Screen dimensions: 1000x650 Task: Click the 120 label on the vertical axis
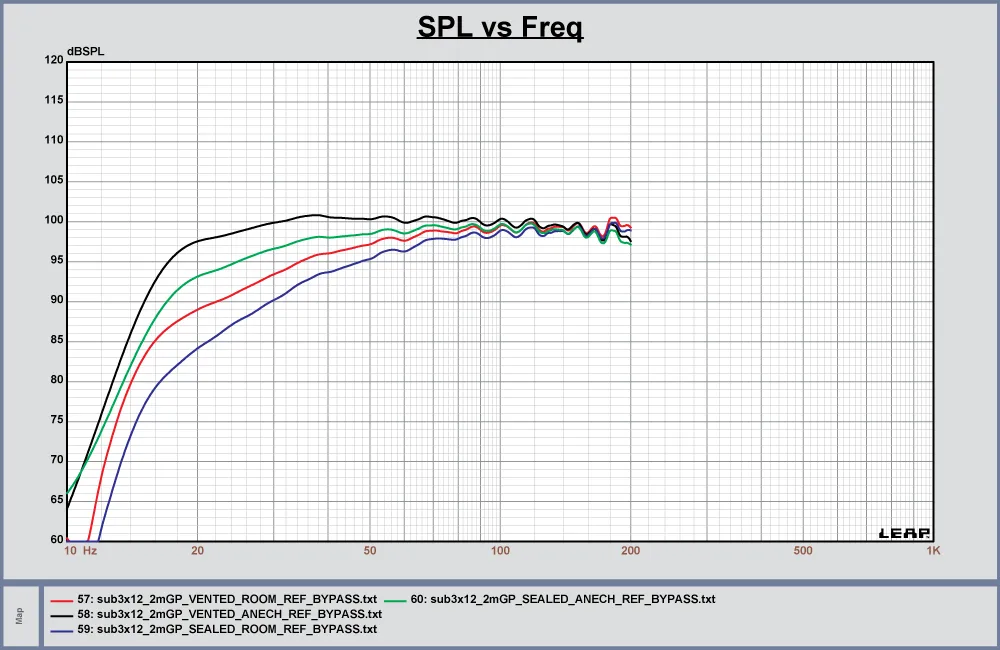coord(52,61)
